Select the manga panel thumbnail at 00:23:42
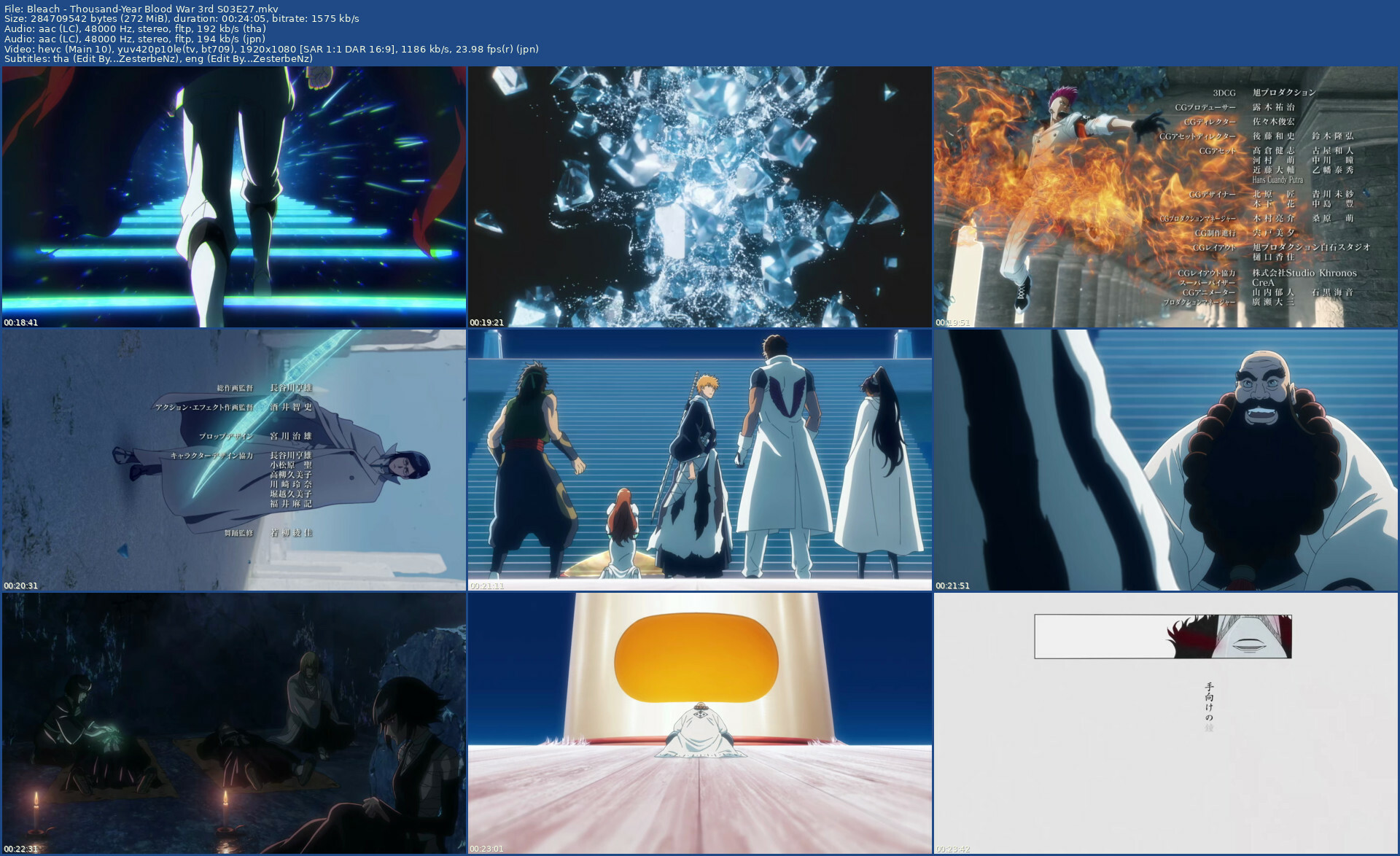Screen dimensions: 1400x856 pos(1166,723)
